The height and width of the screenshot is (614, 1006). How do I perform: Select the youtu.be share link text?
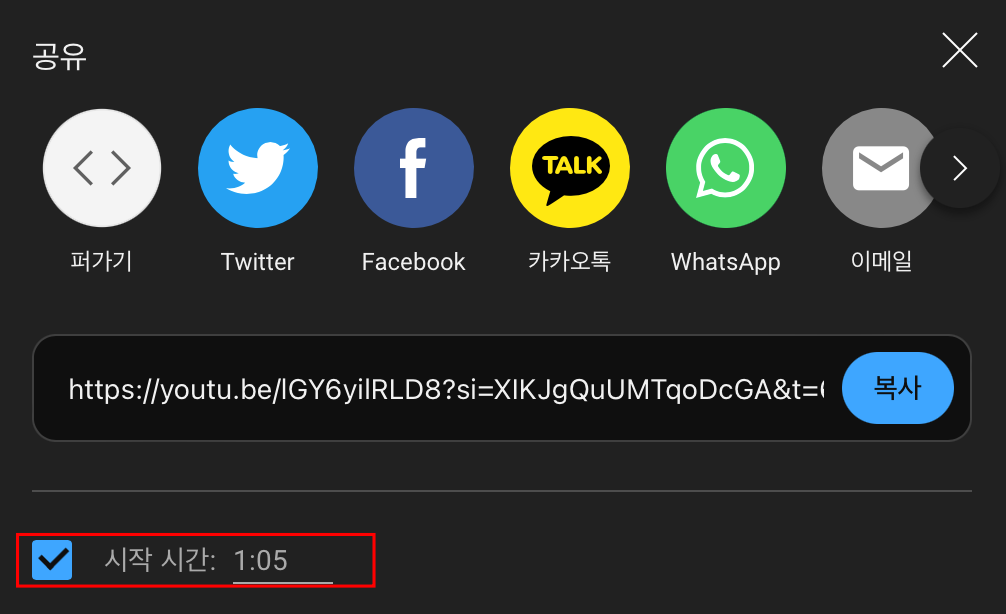447,389
